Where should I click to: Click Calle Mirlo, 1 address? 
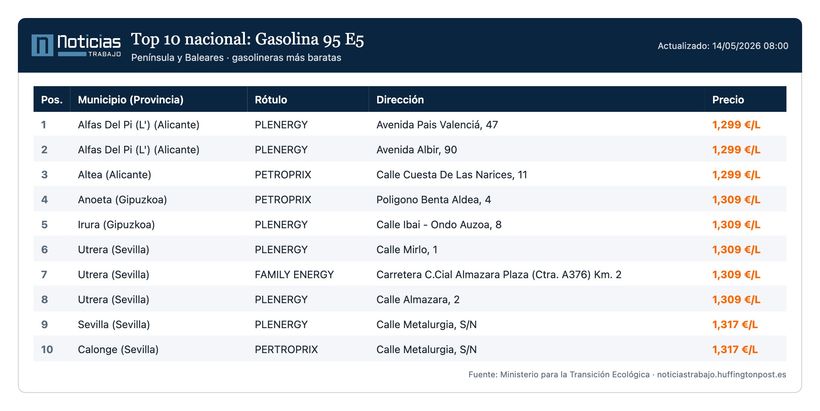(407, 249)
